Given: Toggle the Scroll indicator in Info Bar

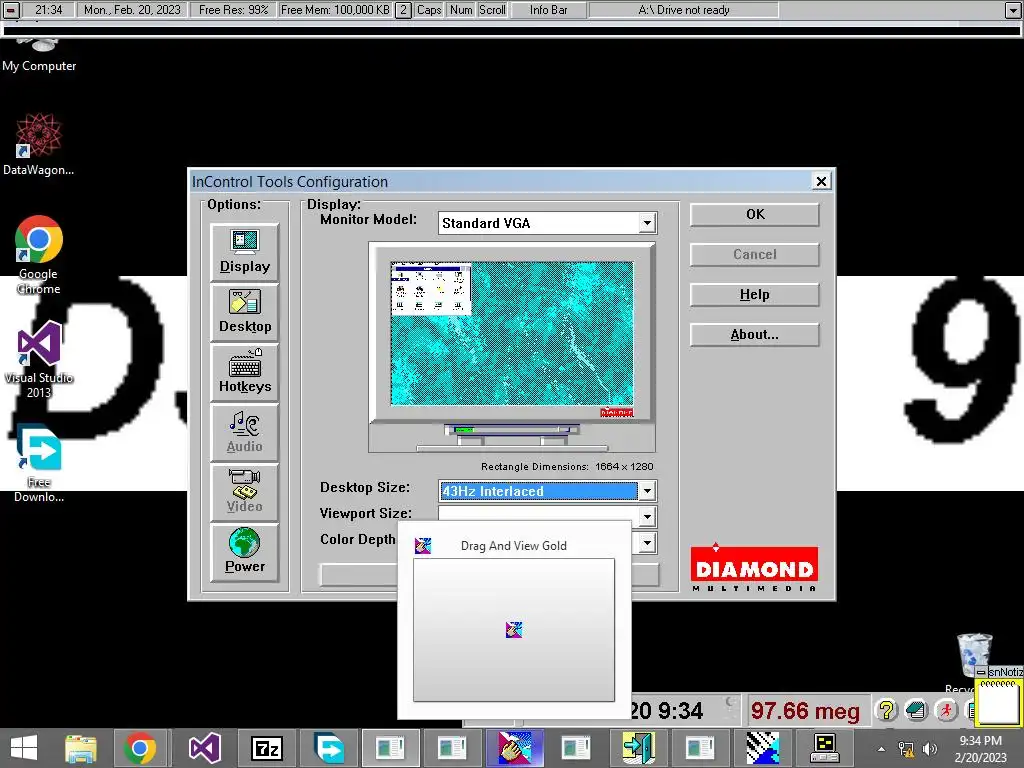Looking at the screenshot, I should [x=492, y=10].
